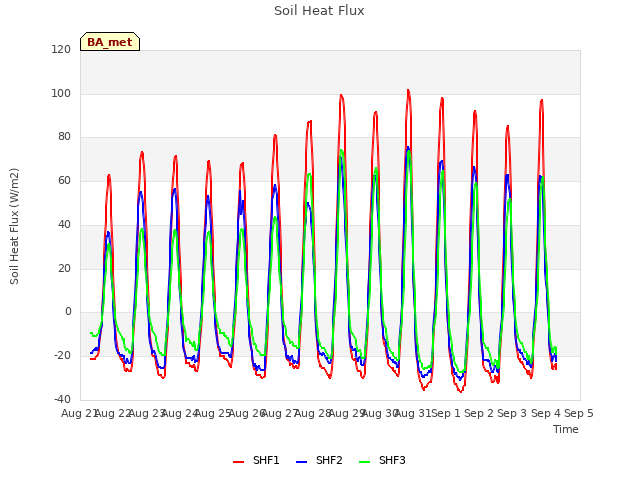Click the 80 y-axis label
Viewport: 640px width, 480px height.
point(64,137)
